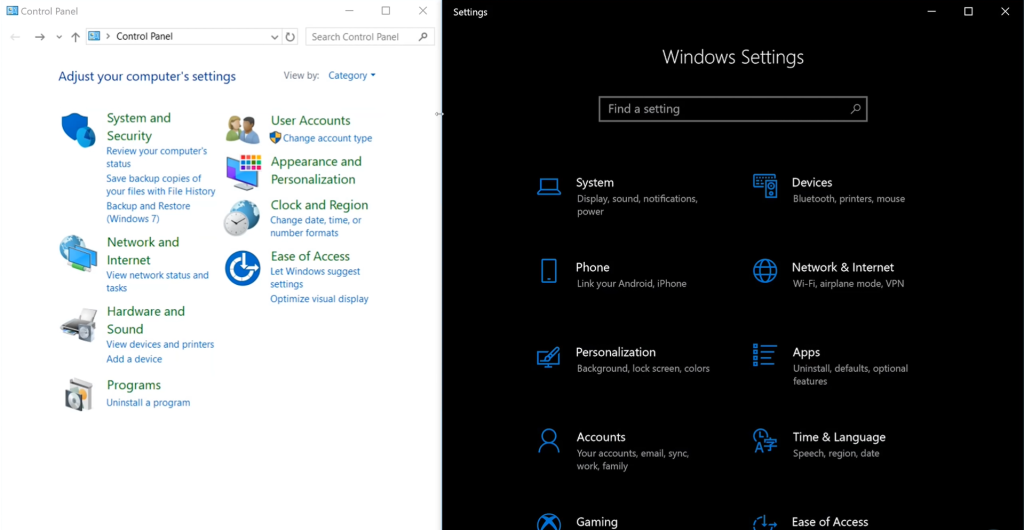Open Clock and Region globe-clock icon

coord(242,218)
